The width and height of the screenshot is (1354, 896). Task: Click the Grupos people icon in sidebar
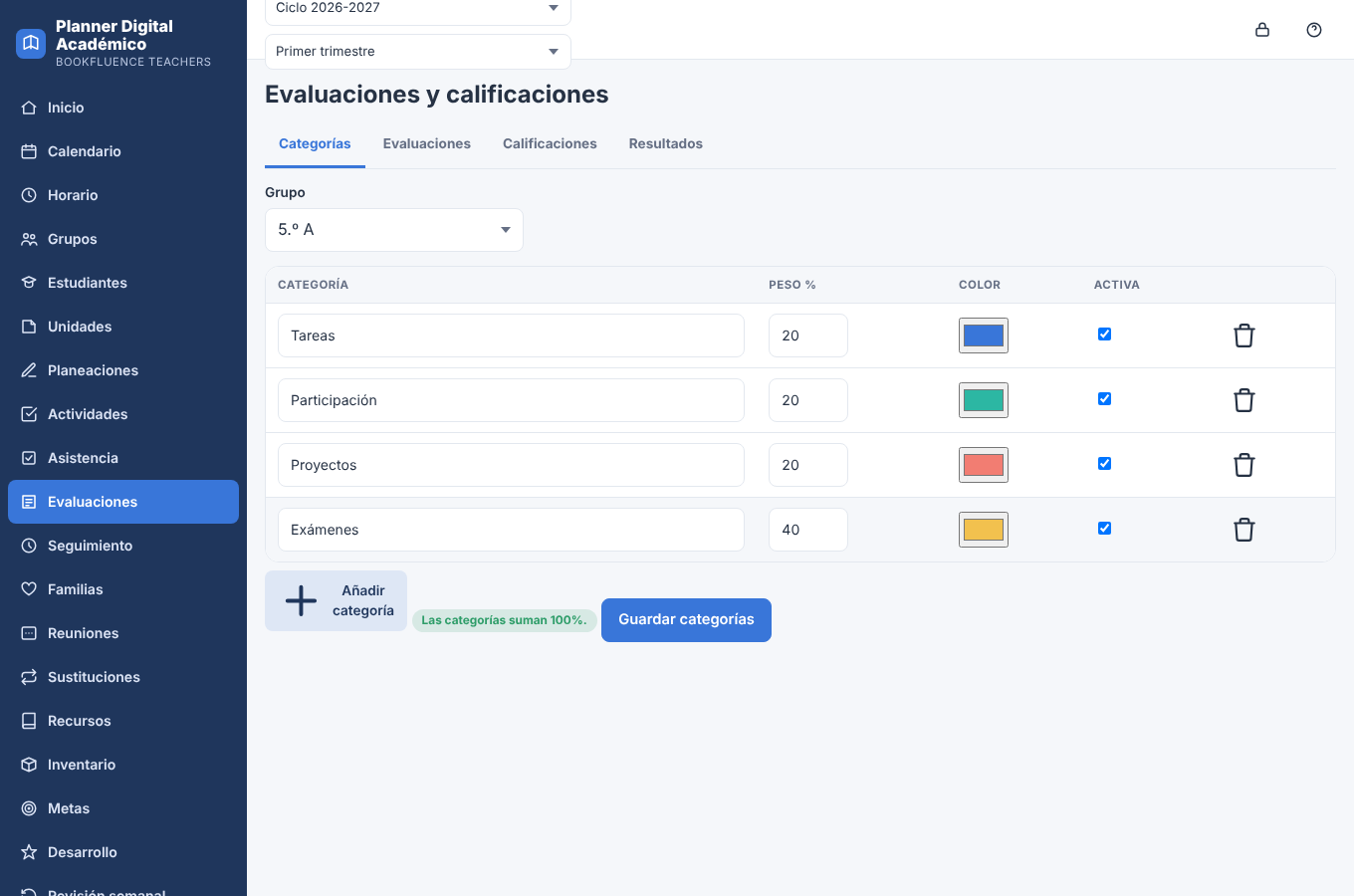point(29,239)
